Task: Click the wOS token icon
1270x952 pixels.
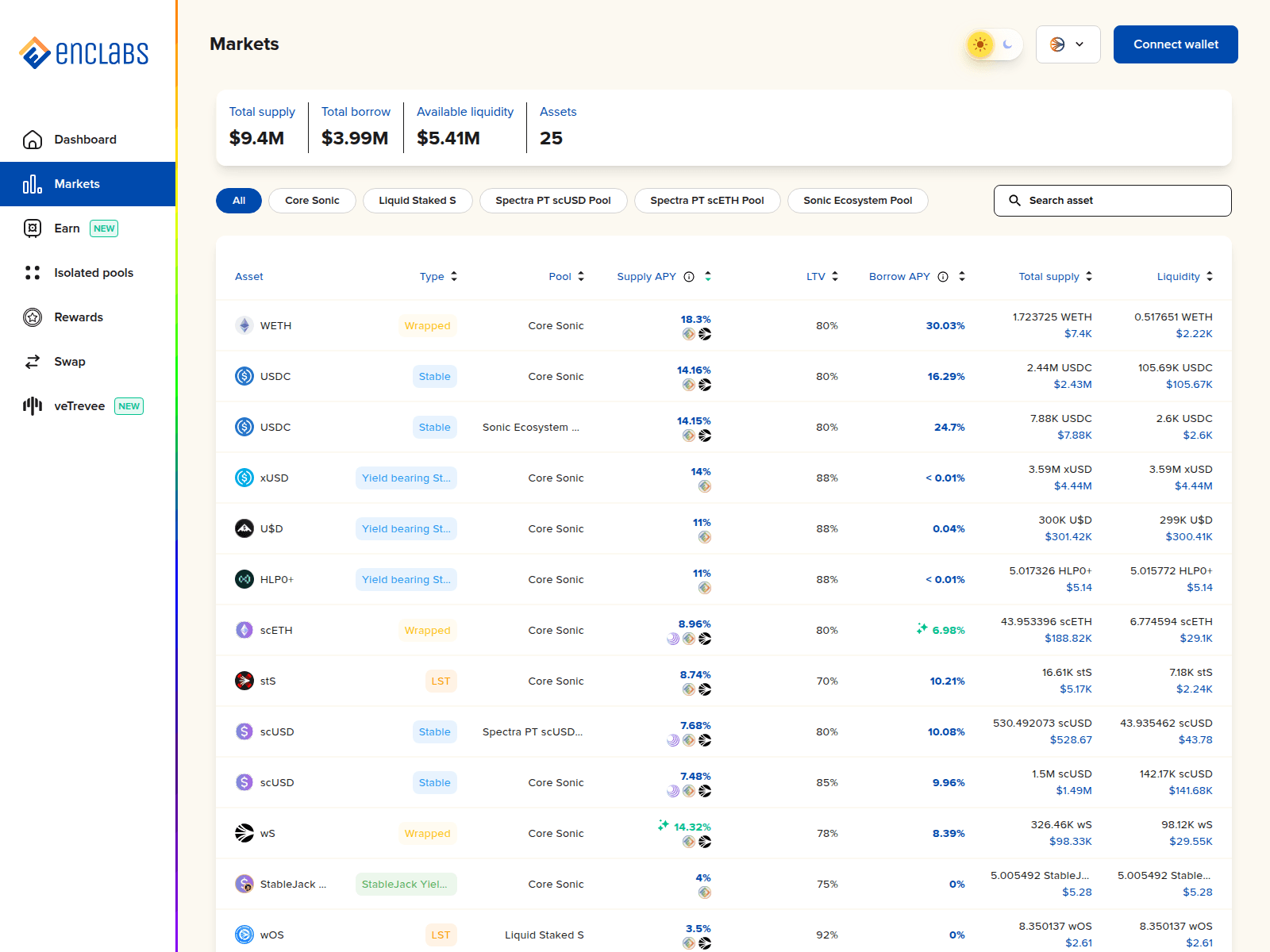Action: pos(244,935)
